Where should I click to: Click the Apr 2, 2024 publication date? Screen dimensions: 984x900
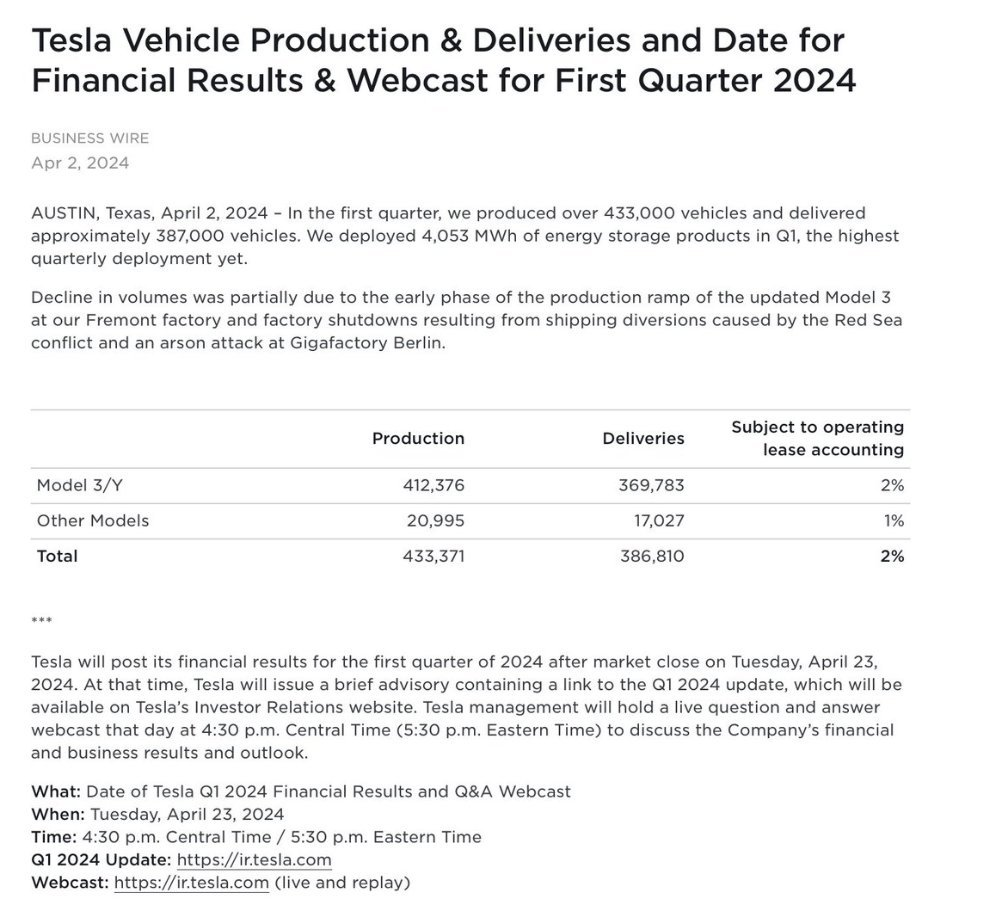pos(80,162)
